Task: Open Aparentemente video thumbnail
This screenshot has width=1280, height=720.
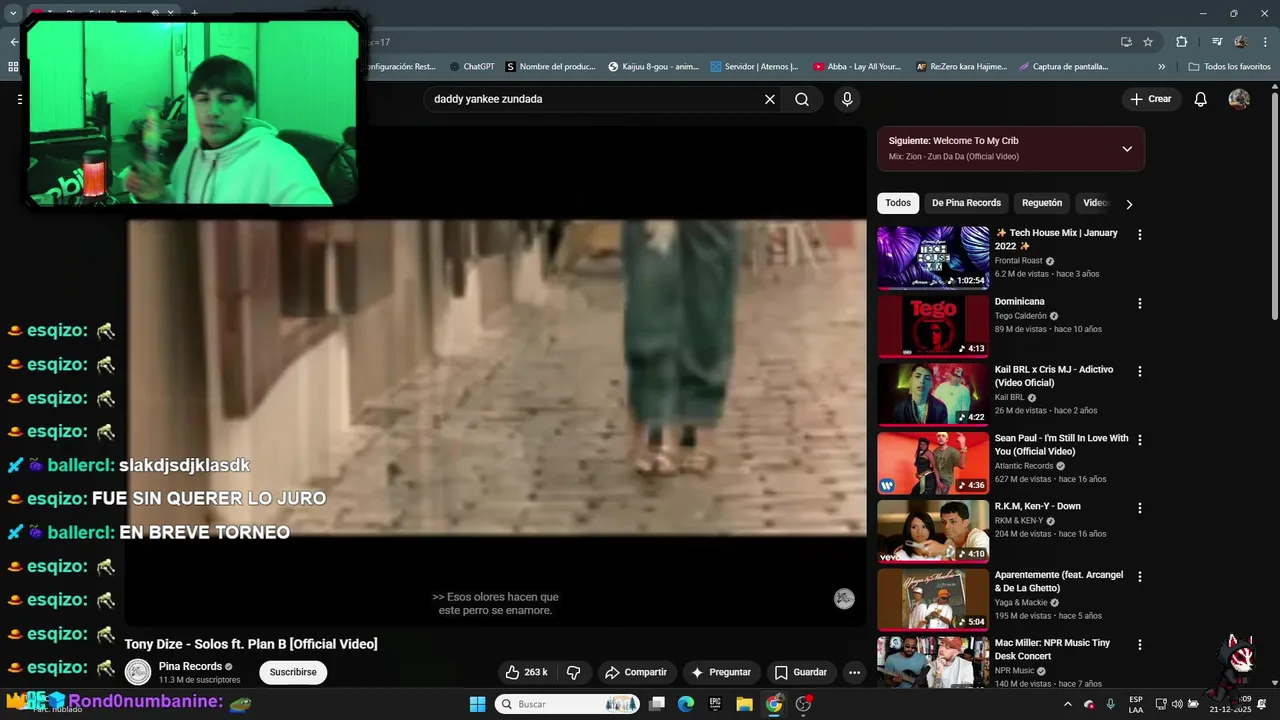Action: pos(933,600)
